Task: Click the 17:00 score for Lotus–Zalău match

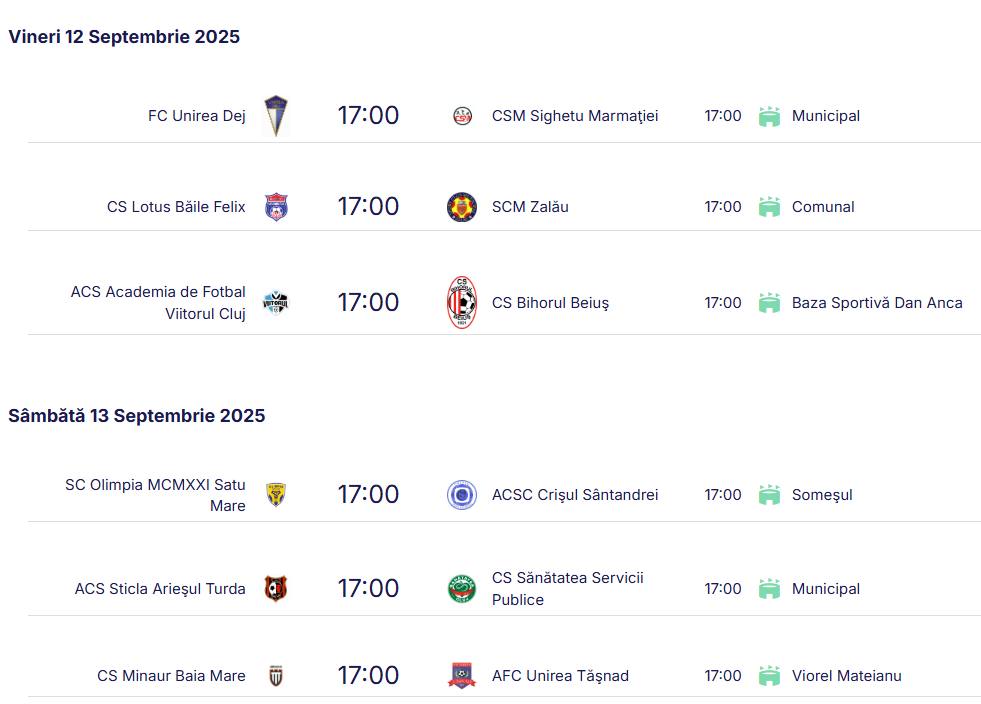Action: 368,207
